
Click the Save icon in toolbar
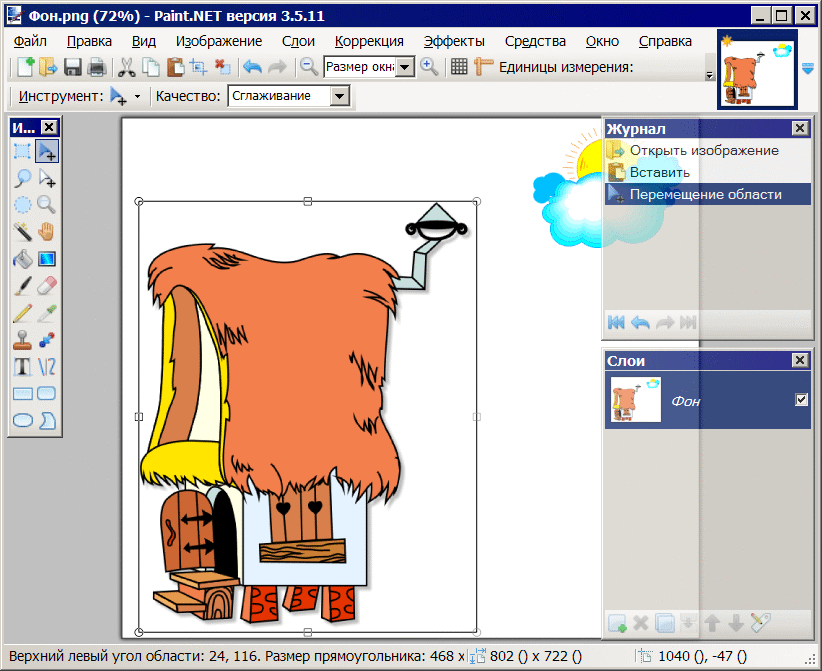tap(73, 67)
